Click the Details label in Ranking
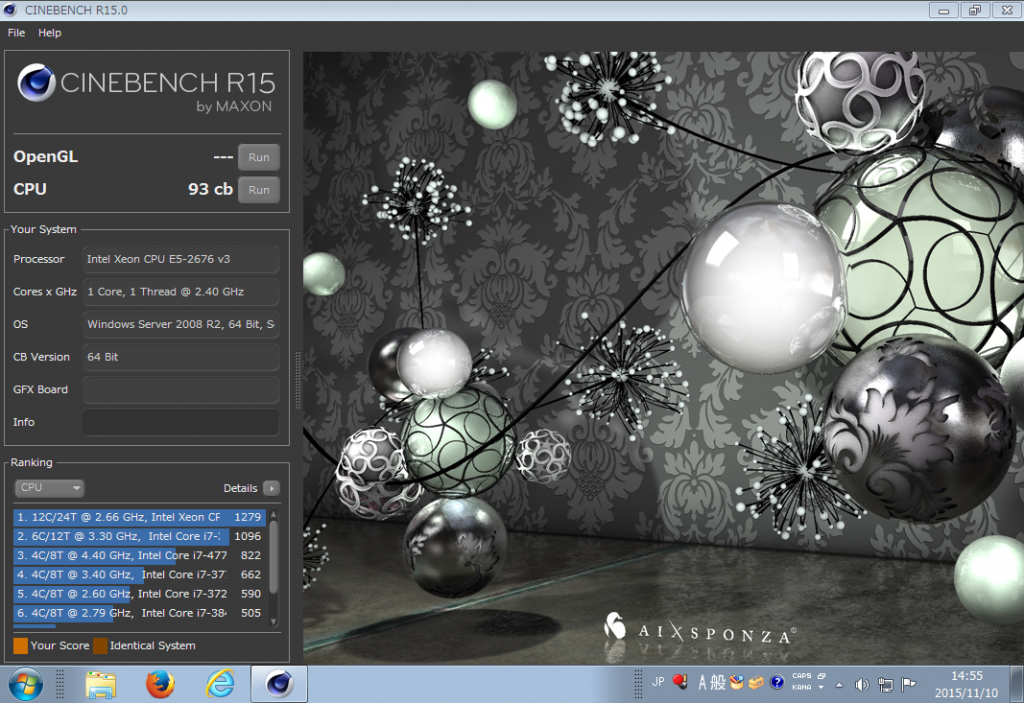Screen dimensions: 1024x703 point(240,488)
